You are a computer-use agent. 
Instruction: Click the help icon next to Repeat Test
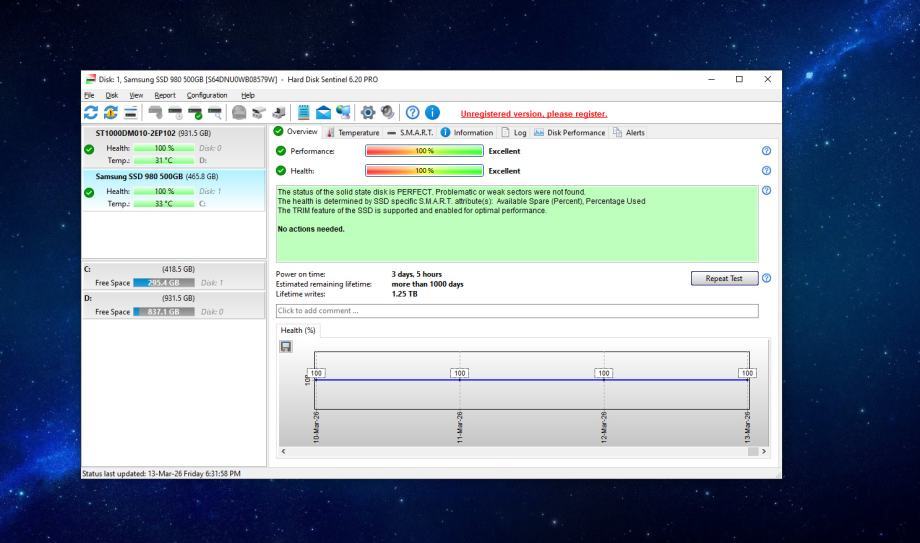pos(765,278)
